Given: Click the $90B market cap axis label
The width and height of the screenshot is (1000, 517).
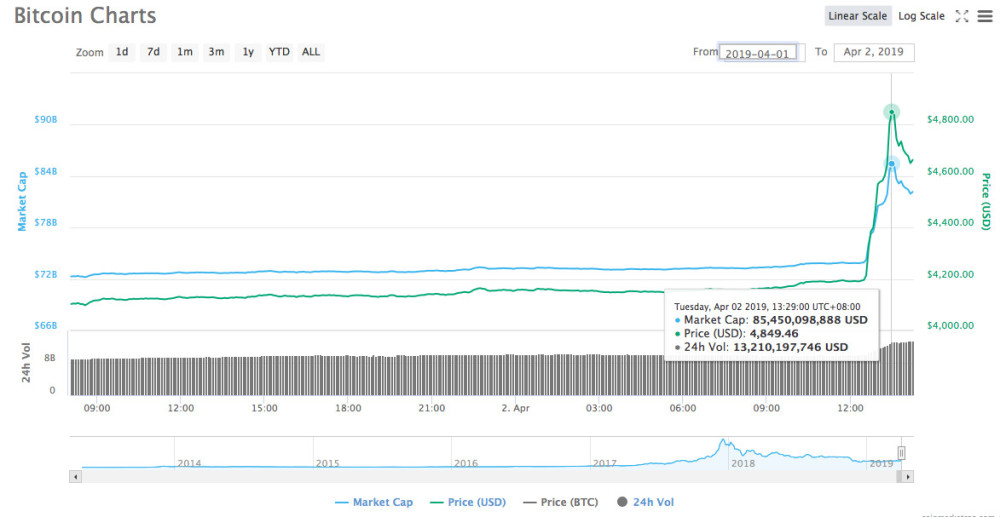Looking at the screenshot, I should 46,119.
